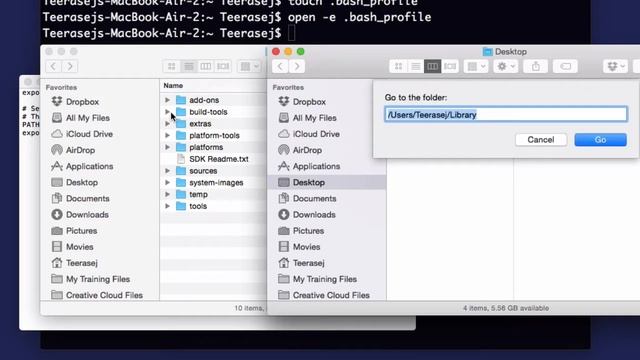Open arrange dropdown in SDK Finder window
Viewport: 640px width, 360px height.
(x=249, y=66)
